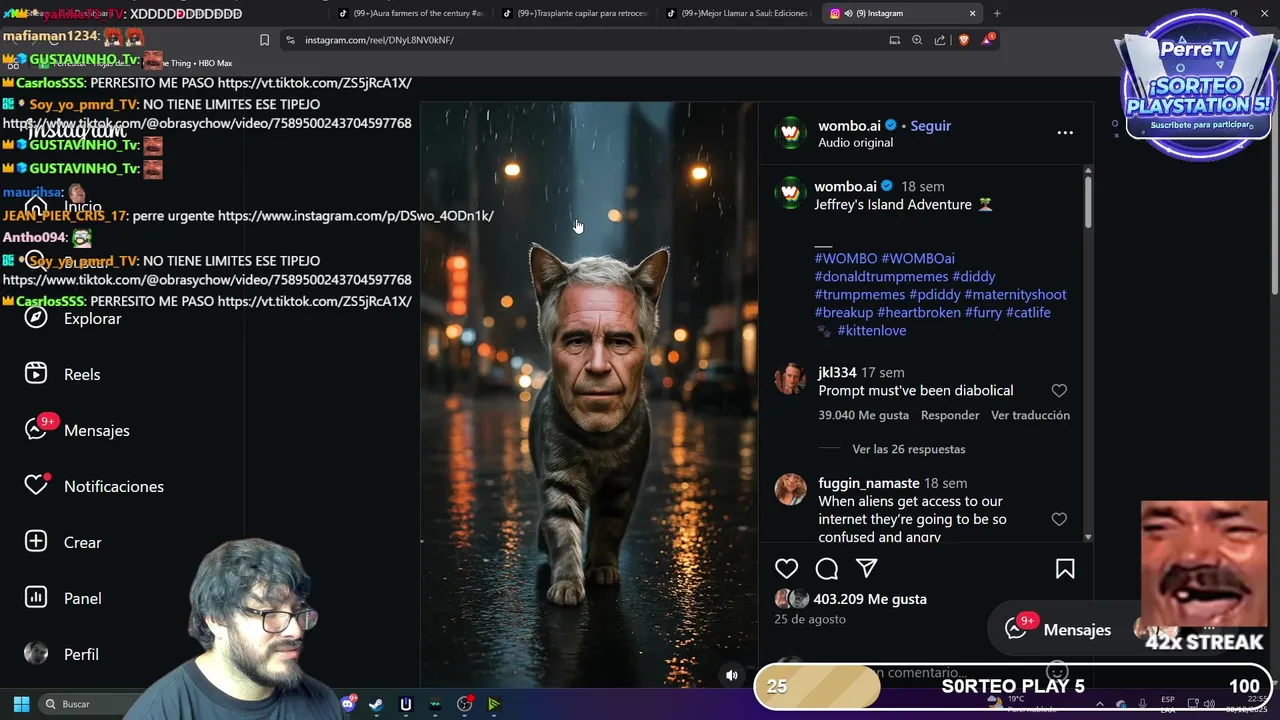1280x720 pixels.
Task: Click the zoom magnifier icon in address bar
Action: [x=917, y=40]
